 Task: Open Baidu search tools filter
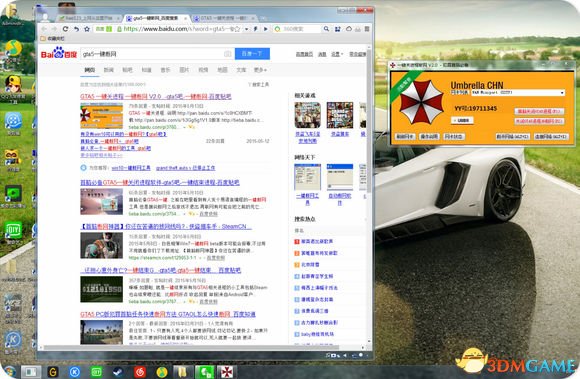259,85
